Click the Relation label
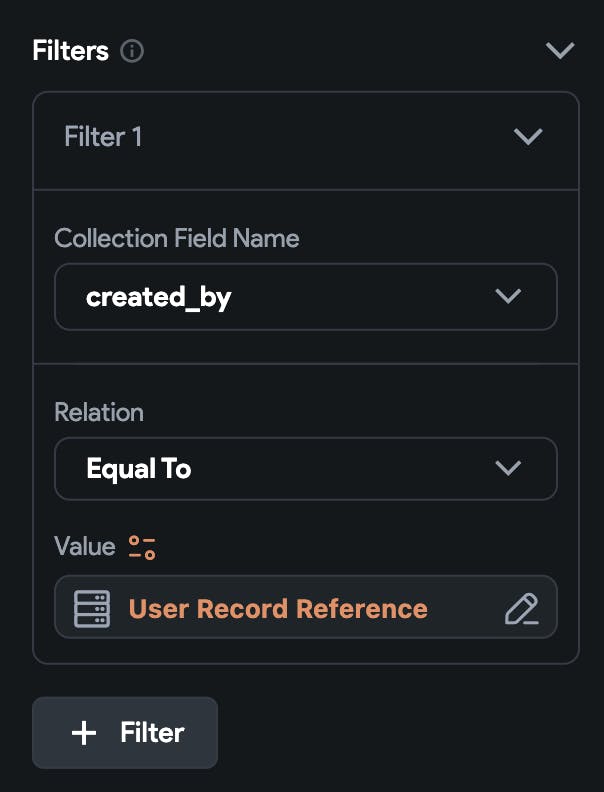The height and width of the screenshot is (792, 604). [x=99, y=412]
